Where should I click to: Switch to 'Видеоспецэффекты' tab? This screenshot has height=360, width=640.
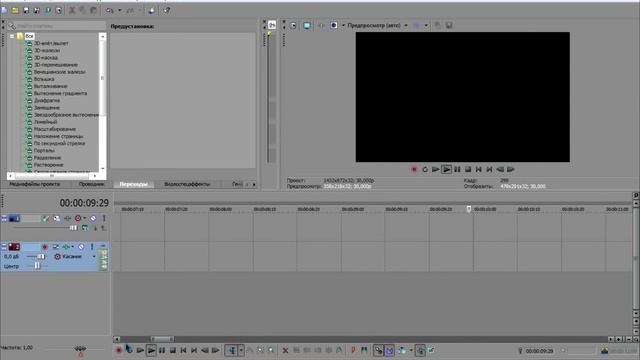tap(187, 184)
